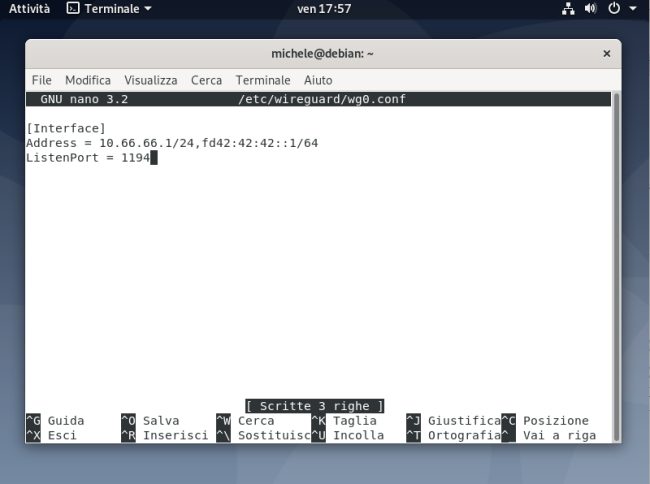This screenshot has width=650, height=484.
Task: Click the michele@debian: ~ window title
Action: (x=323, y=53)
